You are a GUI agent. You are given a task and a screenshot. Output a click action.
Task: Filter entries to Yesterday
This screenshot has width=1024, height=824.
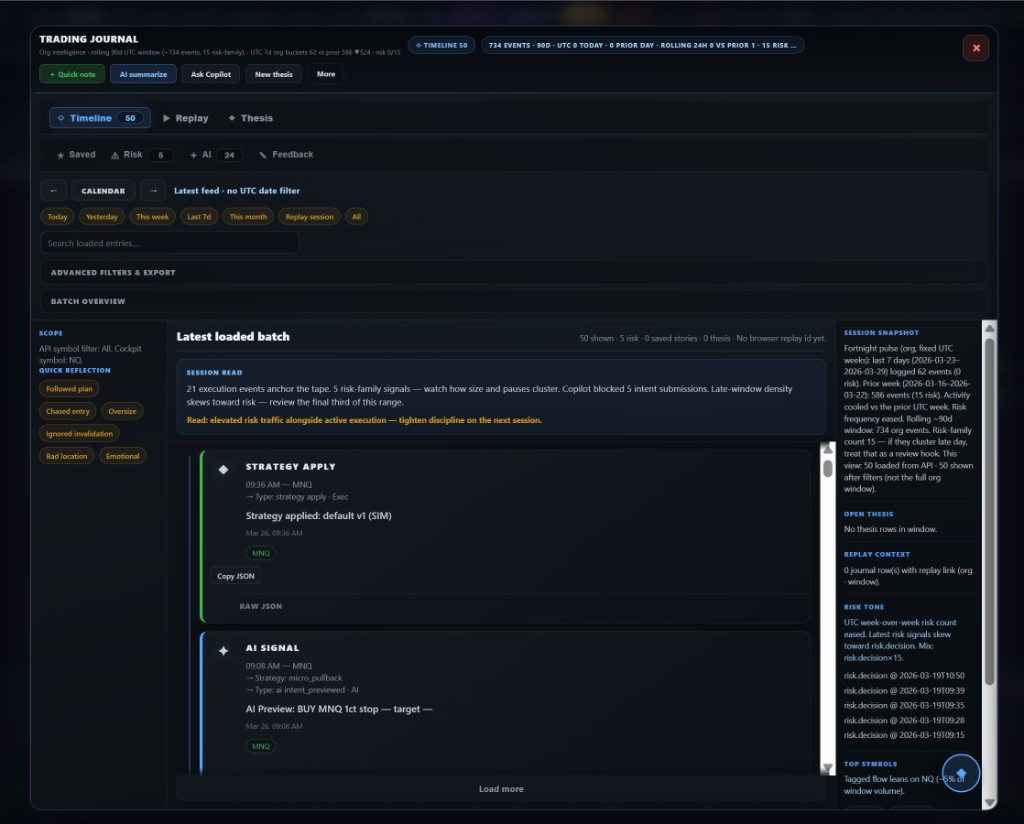click(x=102, y=217)
